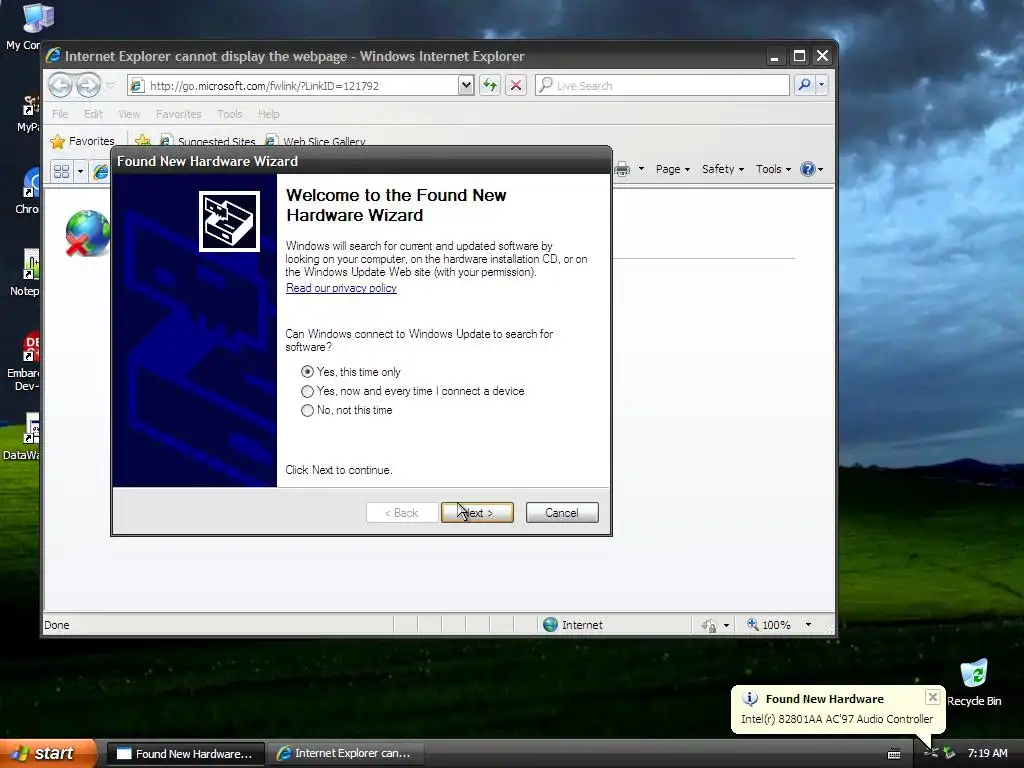Open the zoom level 100% dropdown arrow
The height and width of the screenshot is (768, 1024).
coord(808,625)
